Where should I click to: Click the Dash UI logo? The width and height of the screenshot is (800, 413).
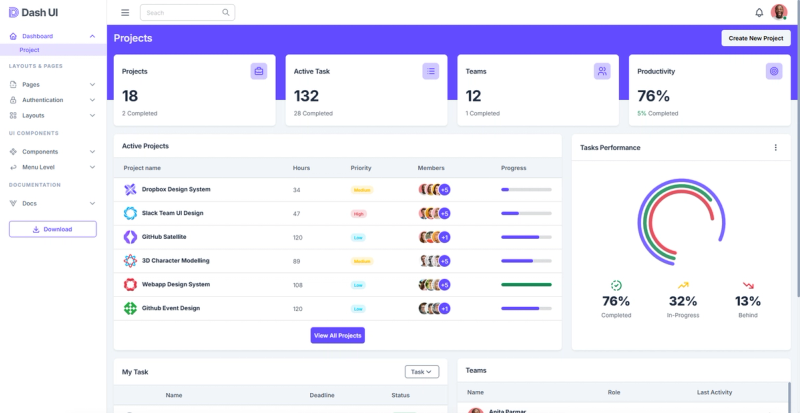34,13
